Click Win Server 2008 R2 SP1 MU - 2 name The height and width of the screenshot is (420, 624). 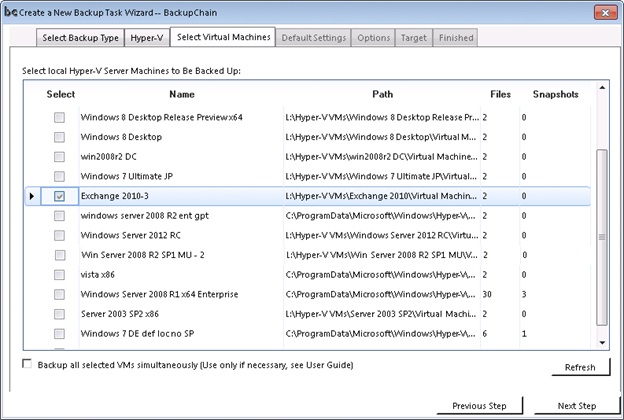(x=181, y=255)
